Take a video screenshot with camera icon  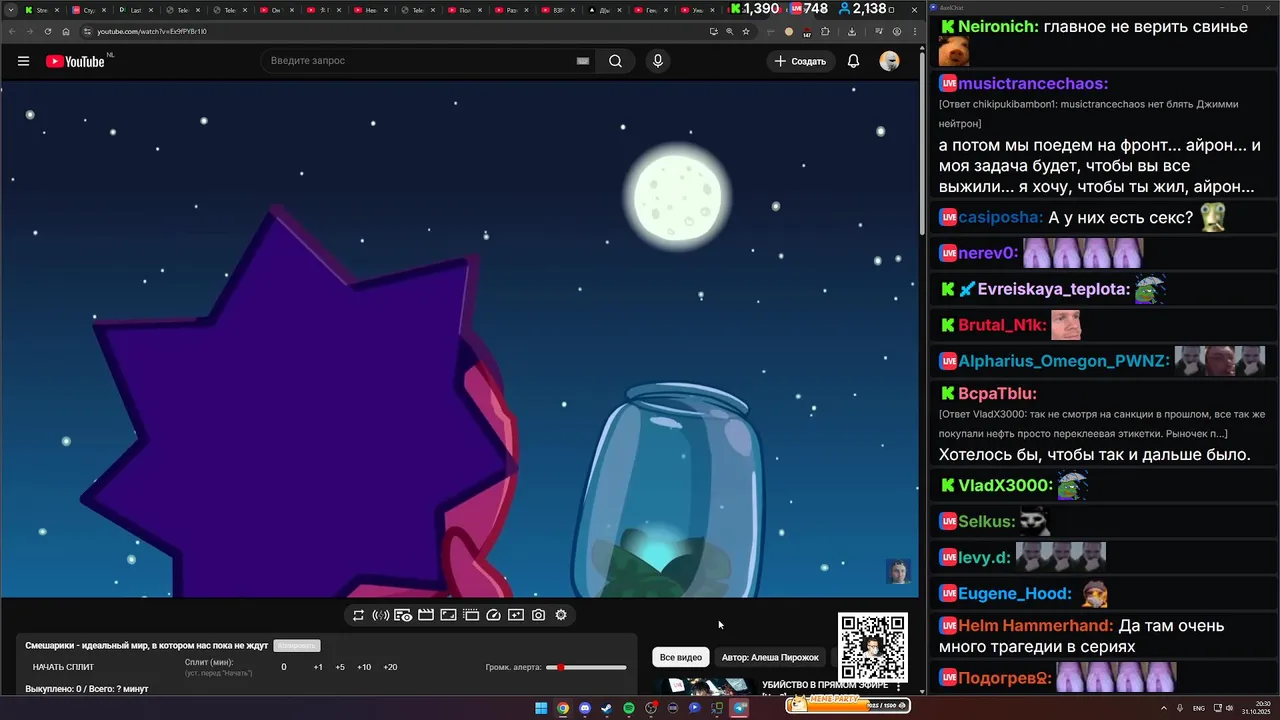tap(538, 615)
